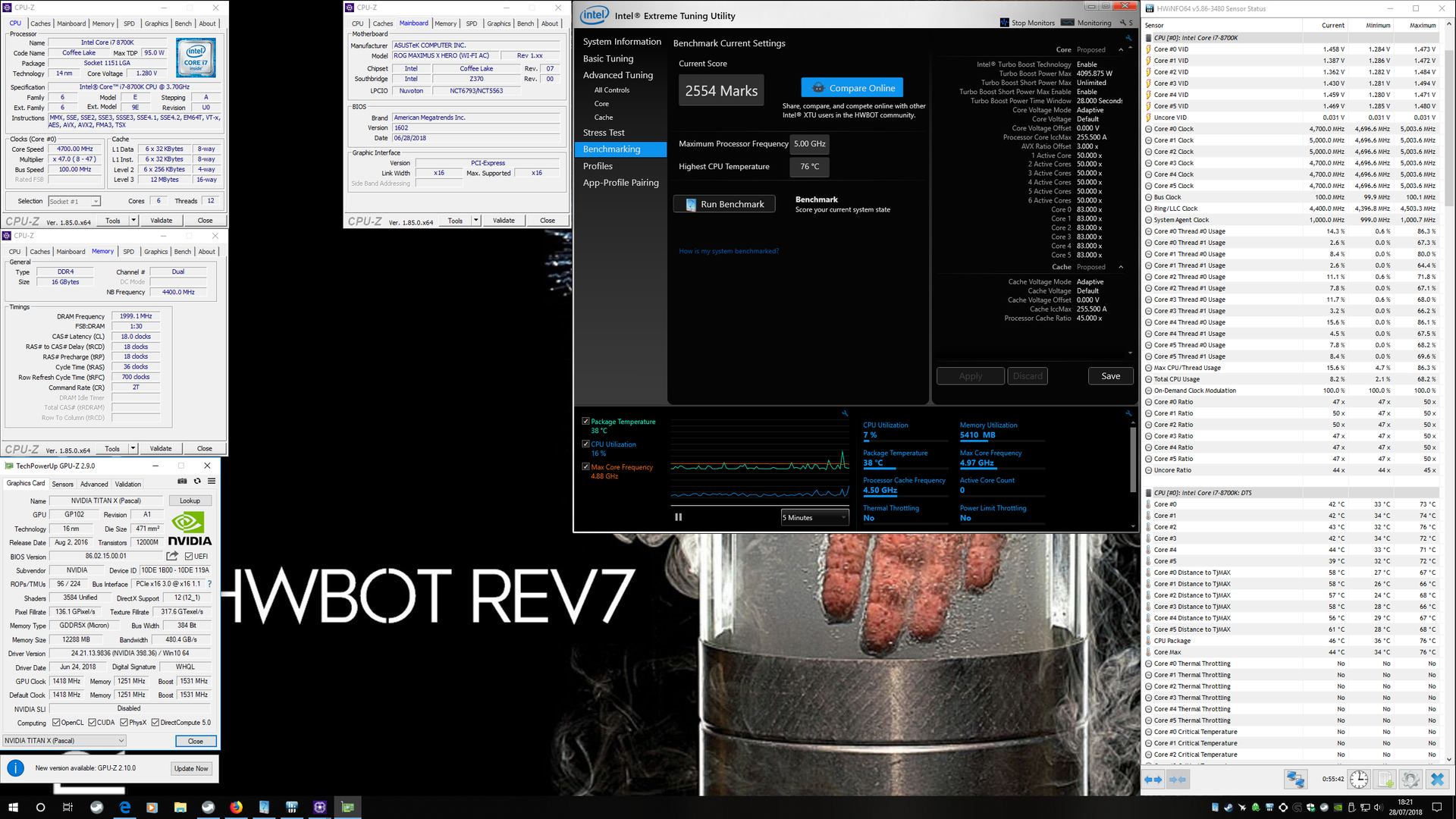Open Tools dropdown arrow in CPU-Z CPU window

tap(133, 221)
